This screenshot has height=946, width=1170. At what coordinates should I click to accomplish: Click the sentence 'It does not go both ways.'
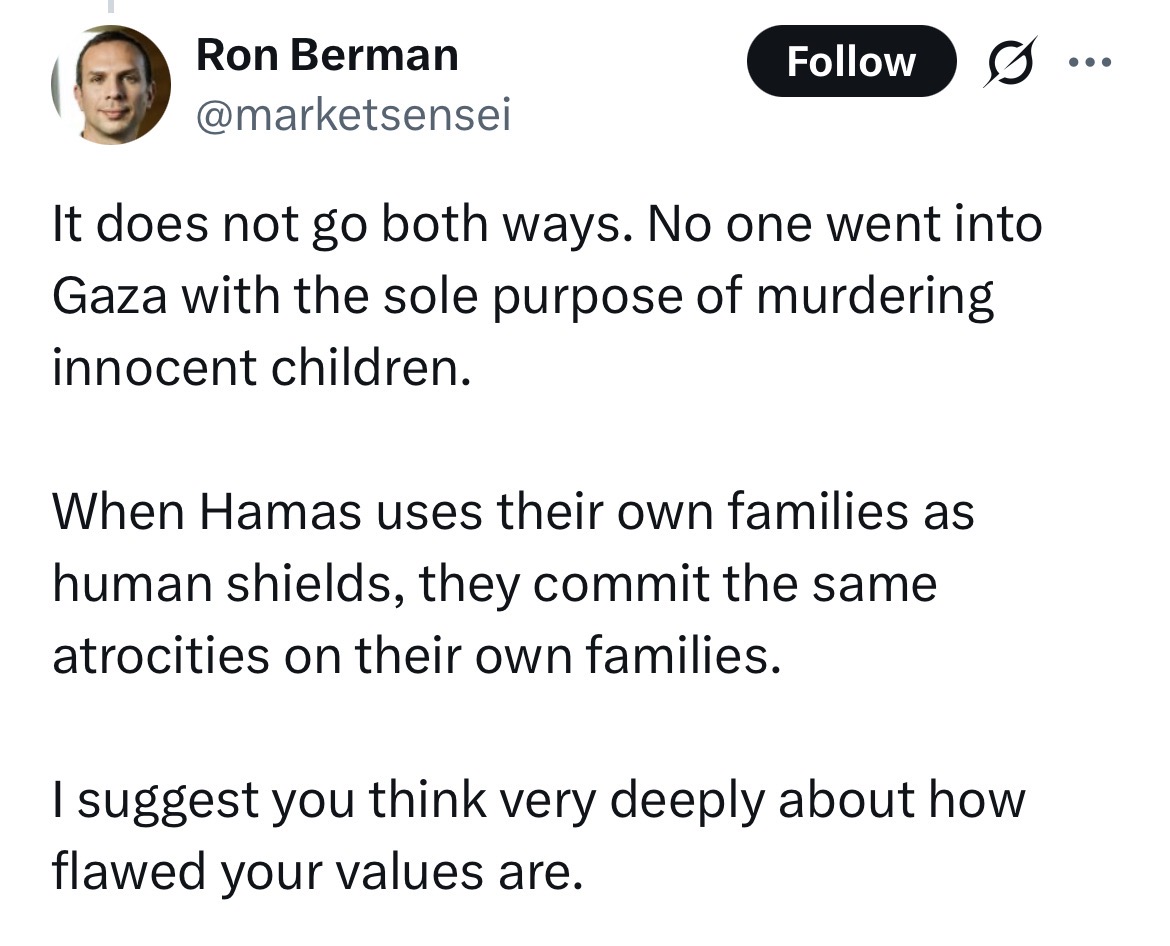[x=338, y=225]
